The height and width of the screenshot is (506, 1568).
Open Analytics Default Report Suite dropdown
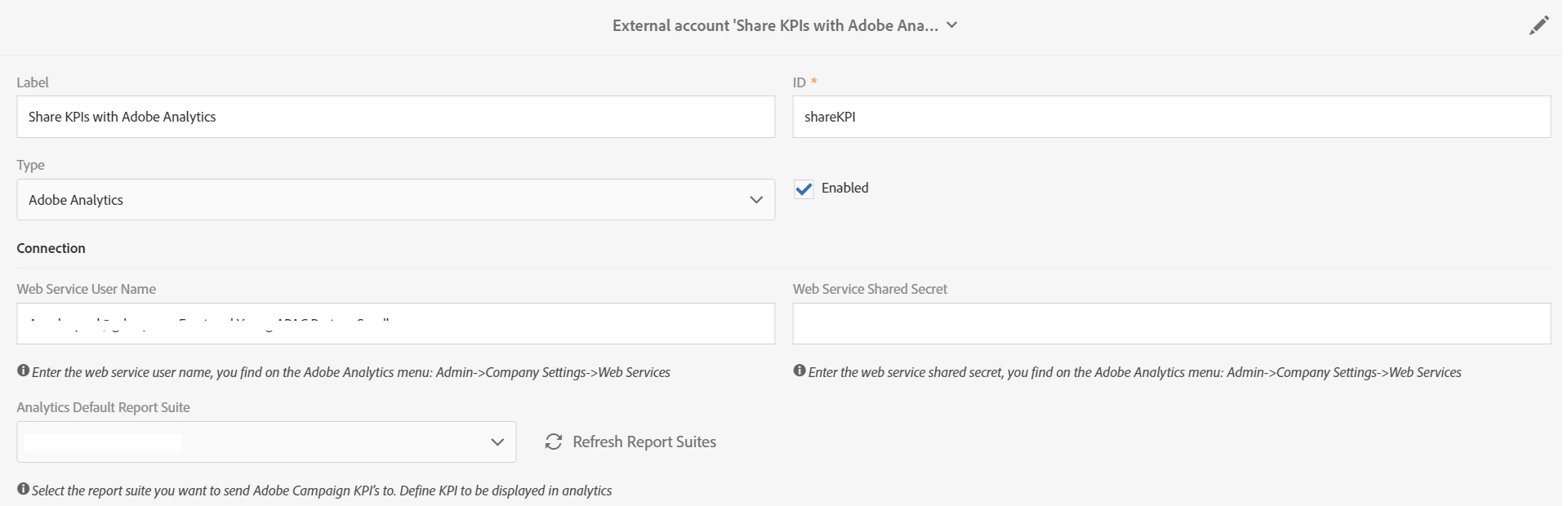pyautogui.click(x=497, y=442)
